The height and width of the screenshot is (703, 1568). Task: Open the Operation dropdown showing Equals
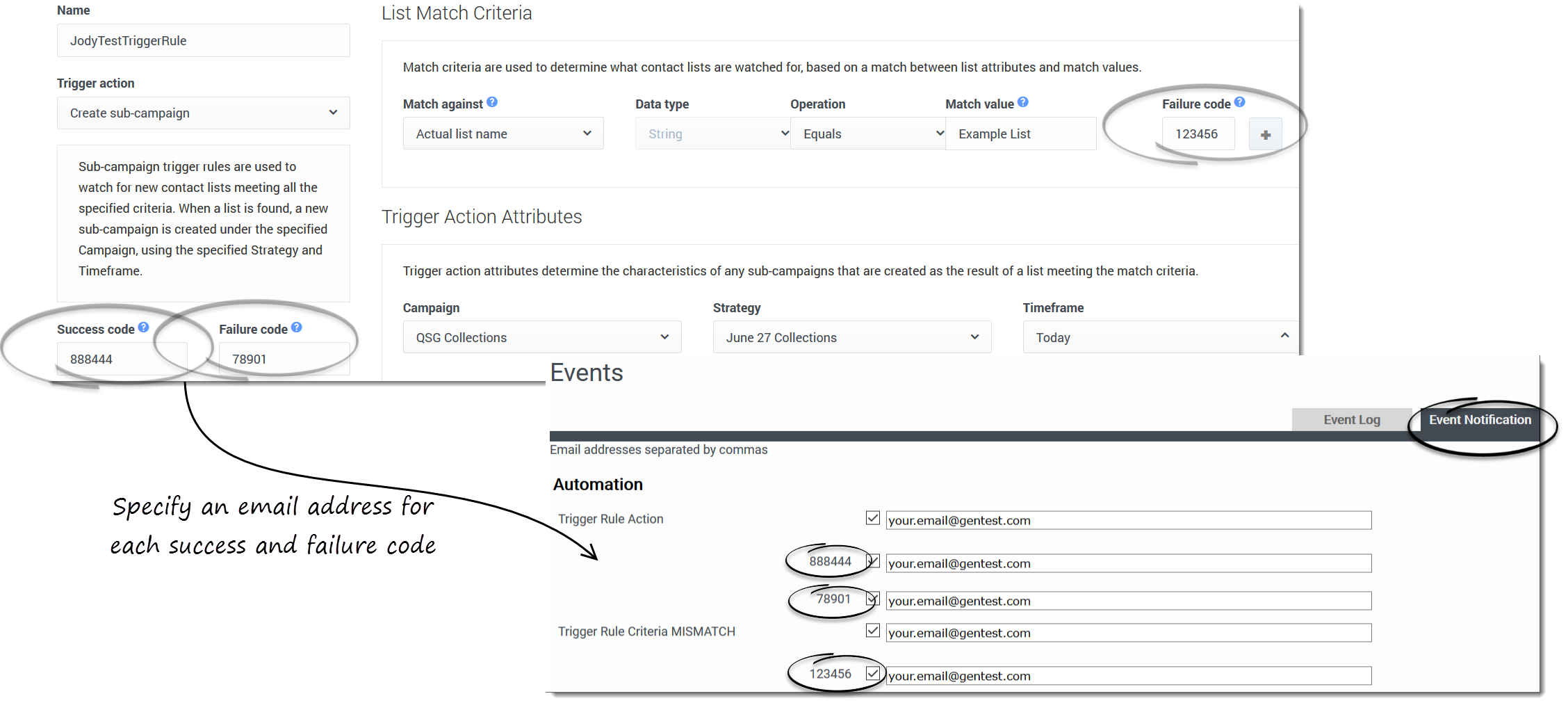[x=867, y=134]
